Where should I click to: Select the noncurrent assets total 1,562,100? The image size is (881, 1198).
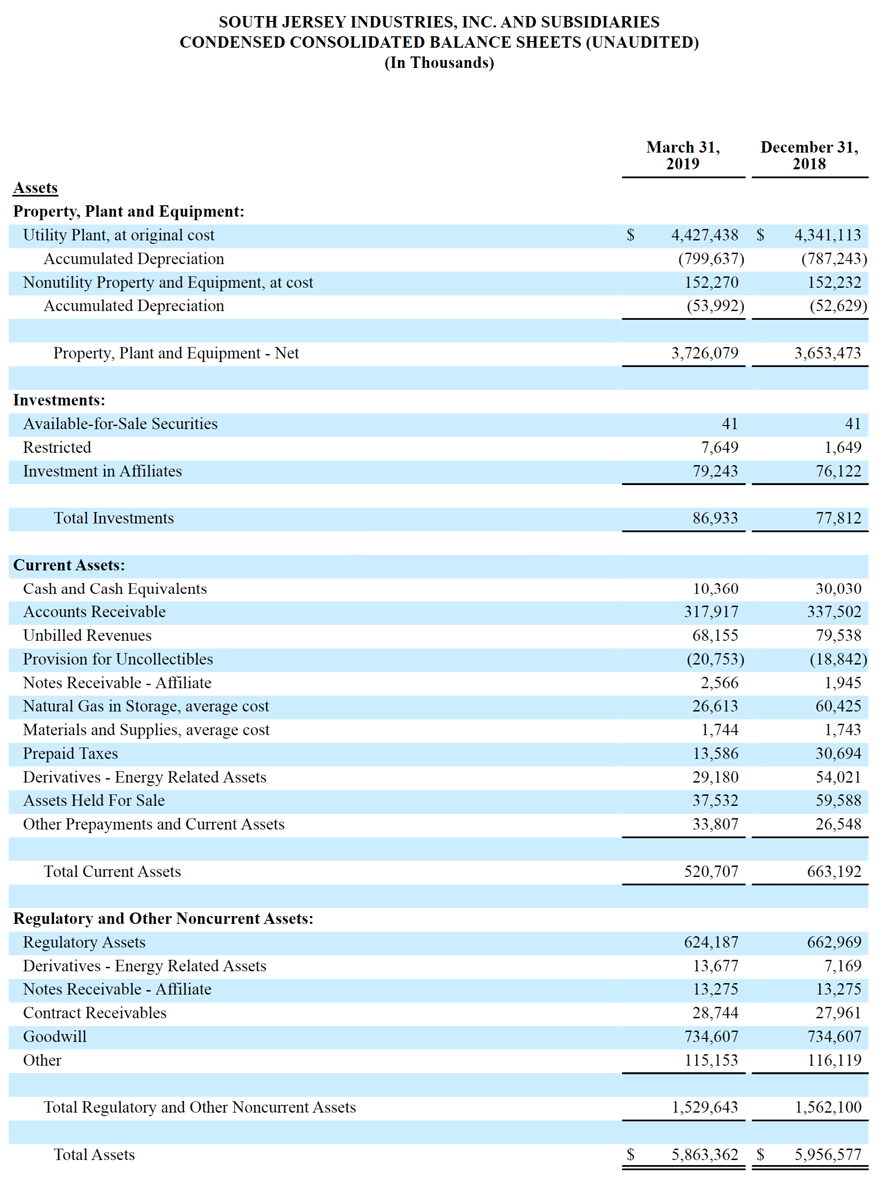(828, 1108)
